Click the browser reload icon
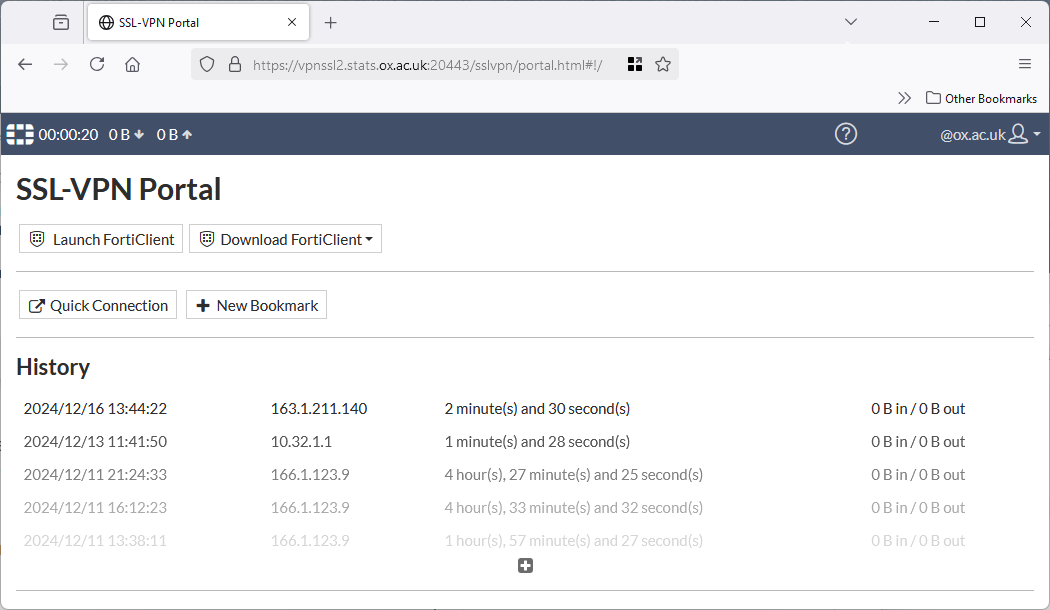 96,63
